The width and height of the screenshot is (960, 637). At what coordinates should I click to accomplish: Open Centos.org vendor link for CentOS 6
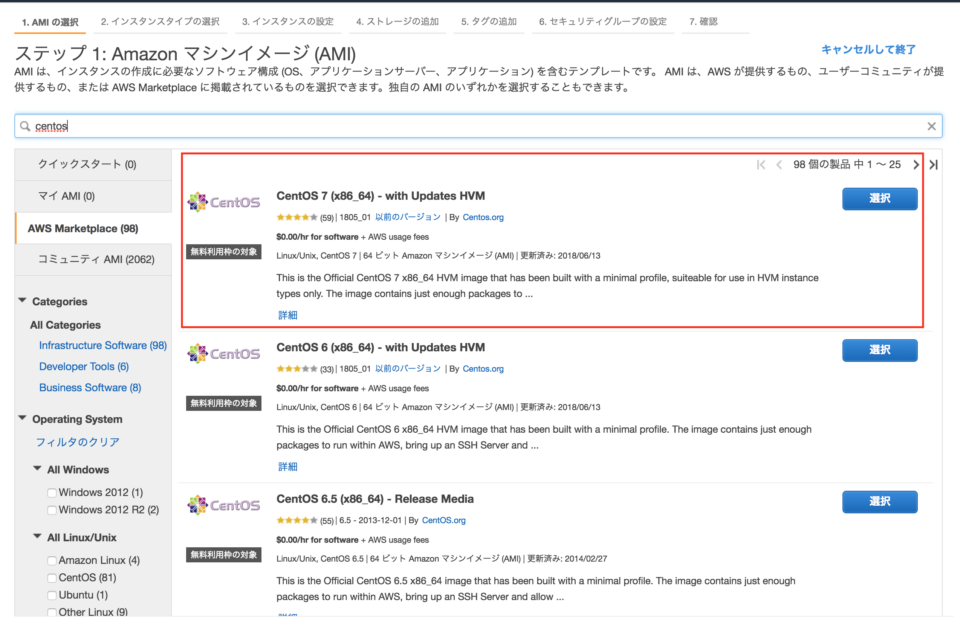[483, 369]
